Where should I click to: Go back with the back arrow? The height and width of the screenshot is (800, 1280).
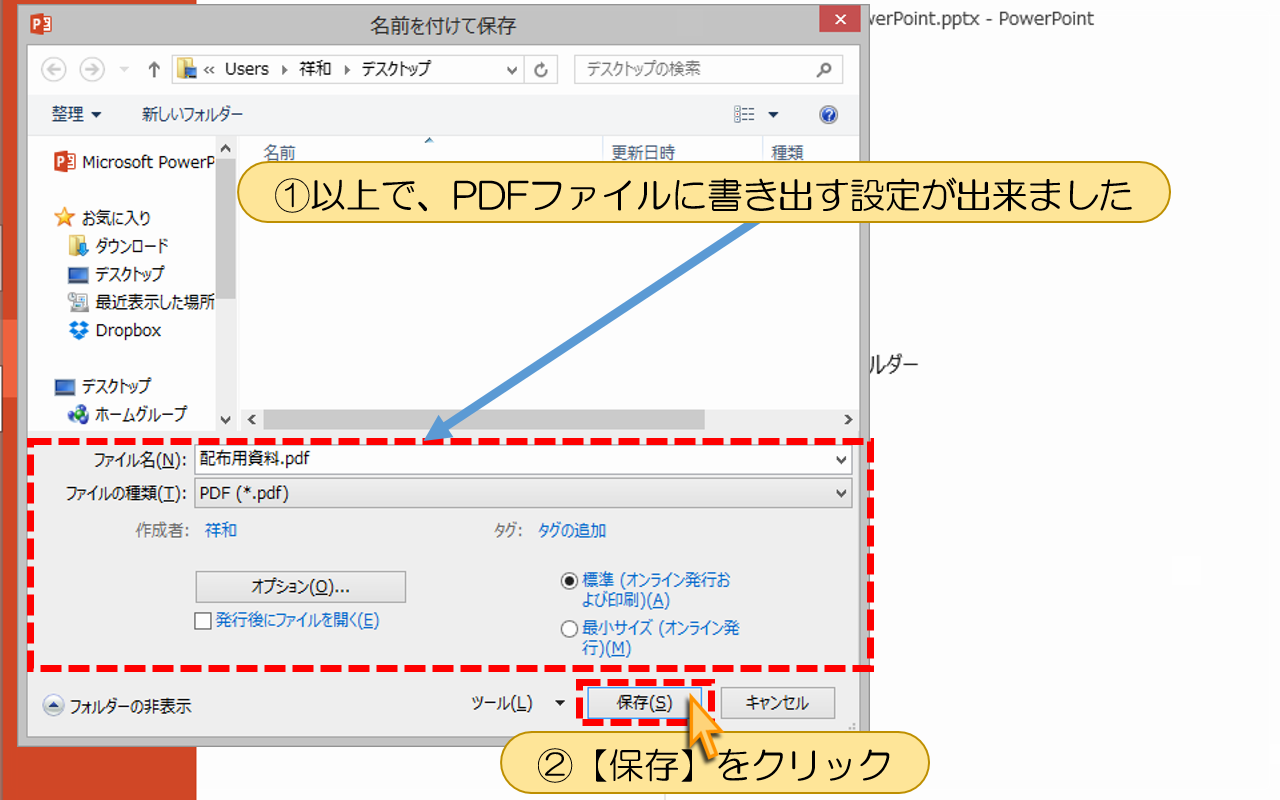pyautogui.click(x=55, y=70)
